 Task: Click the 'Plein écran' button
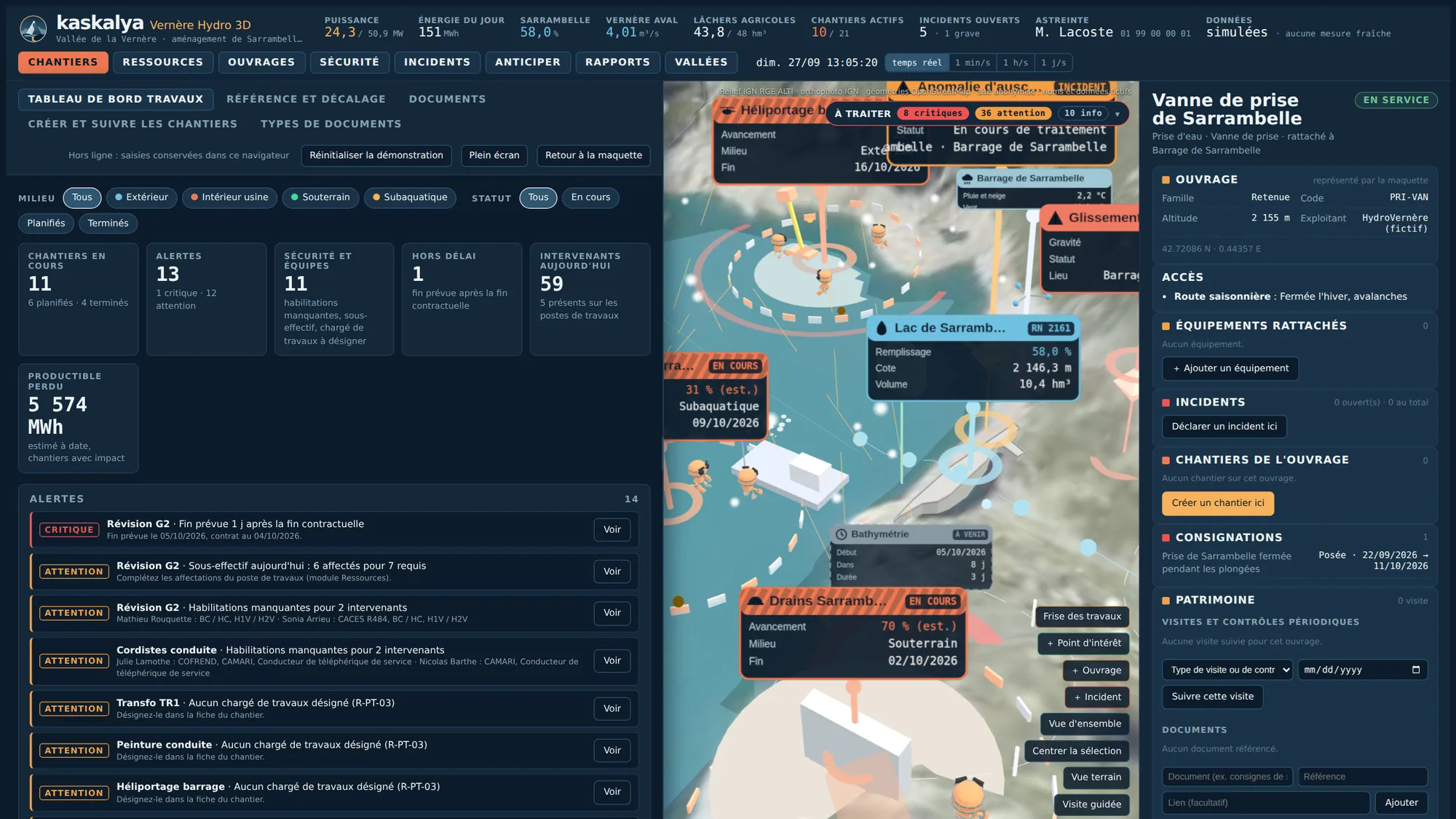click(494, 155)
